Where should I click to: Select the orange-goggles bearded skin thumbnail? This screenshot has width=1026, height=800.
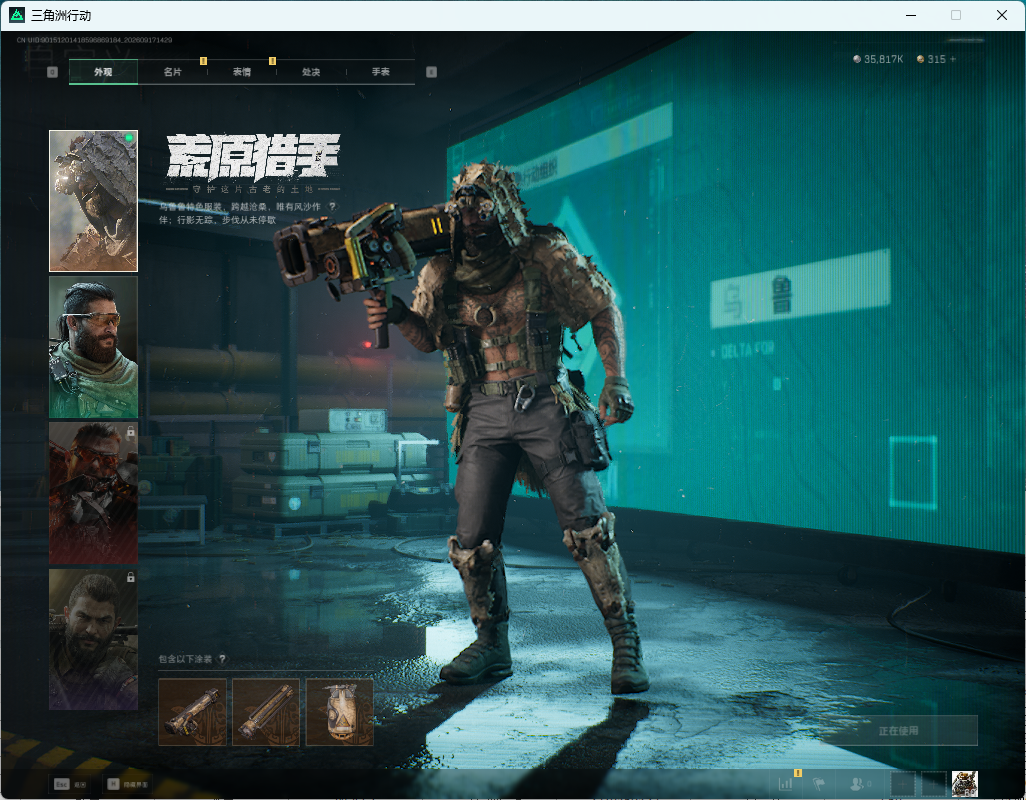point(94,347)
